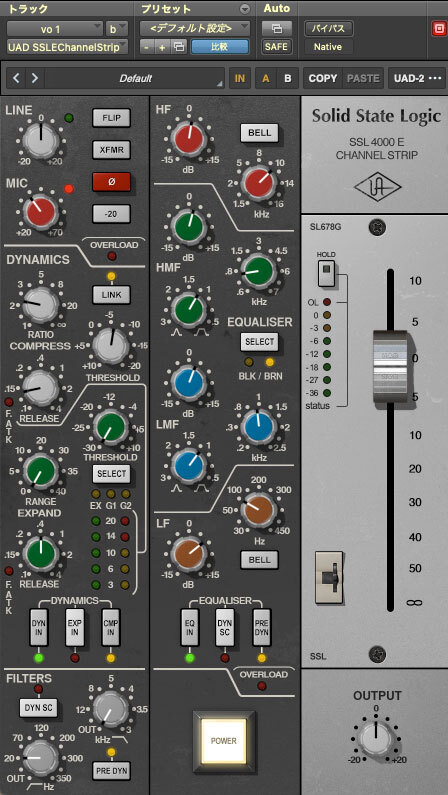This screenshot has height=795, width=448.
Task: Toggle the LF BELL button
Action: [x=260, y=560]
